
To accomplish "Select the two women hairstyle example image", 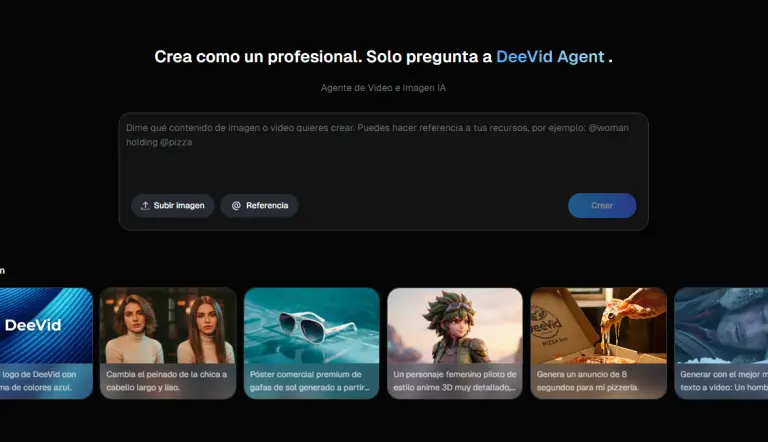I will pyautogui.click(x=168, y=325).
